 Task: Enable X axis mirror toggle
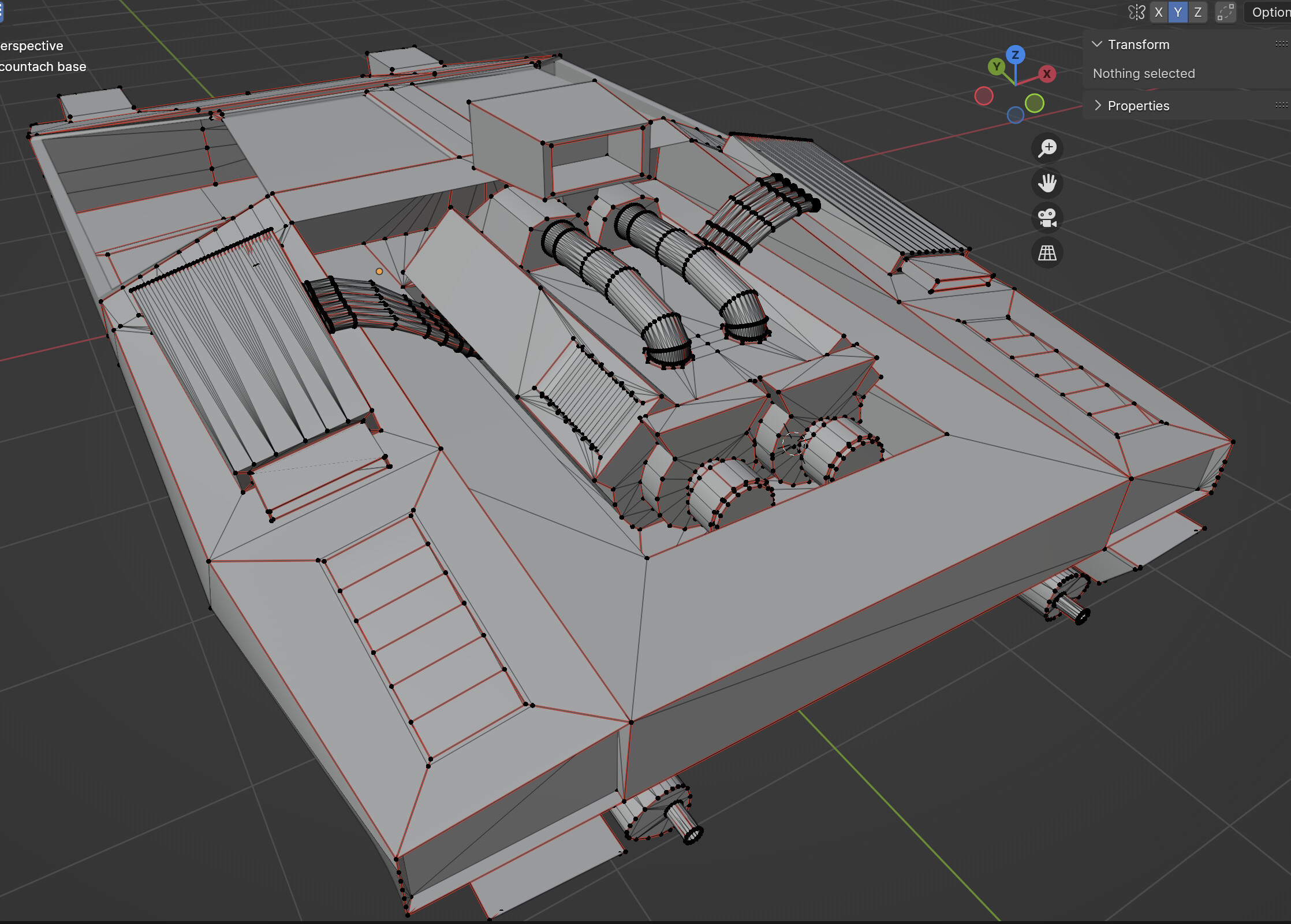1158,12
